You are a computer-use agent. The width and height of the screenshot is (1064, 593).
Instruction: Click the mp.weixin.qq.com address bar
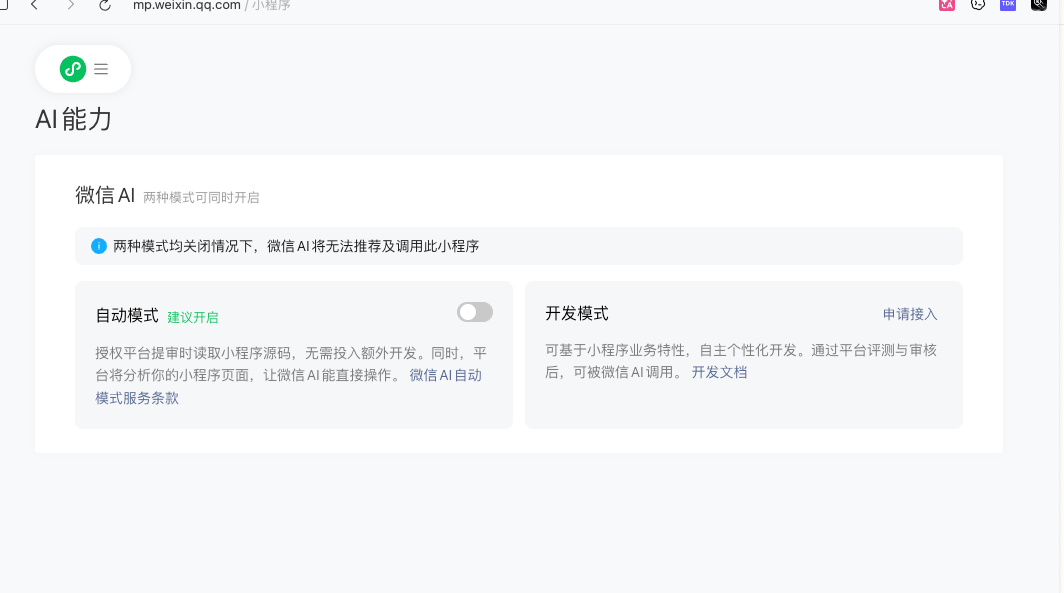coord(187,5)
